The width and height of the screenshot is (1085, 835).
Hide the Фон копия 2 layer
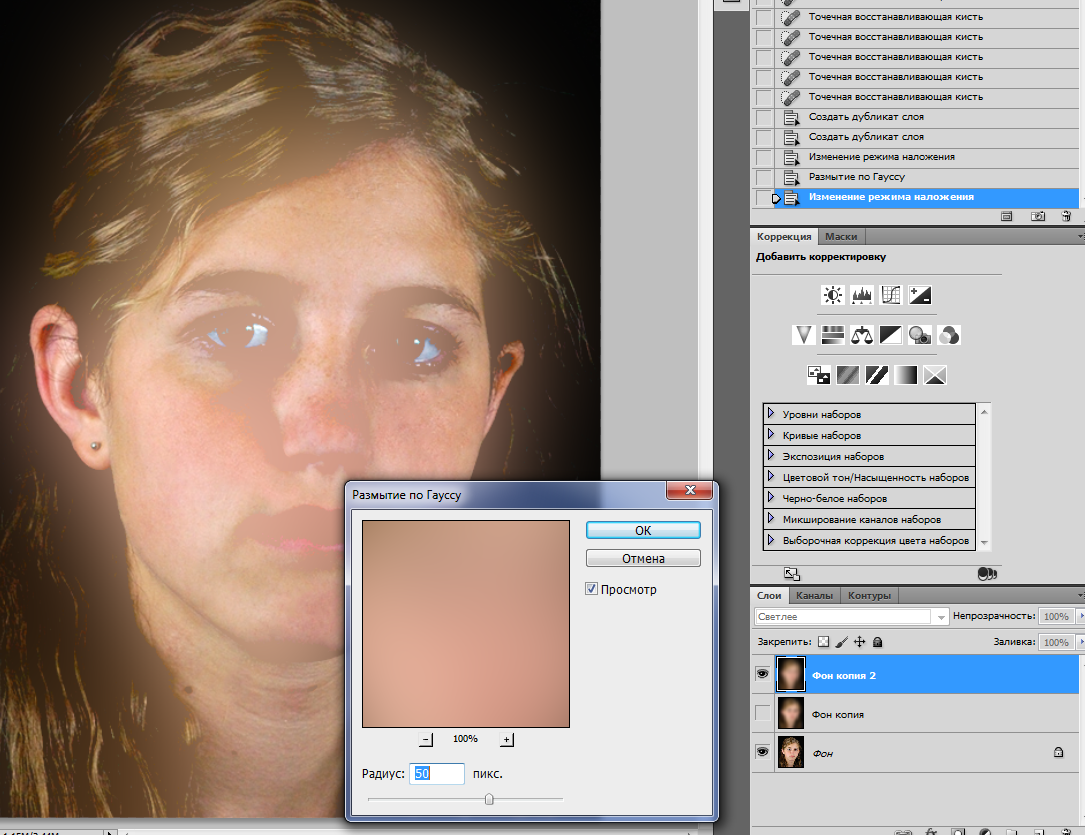(x=763, y=674)
